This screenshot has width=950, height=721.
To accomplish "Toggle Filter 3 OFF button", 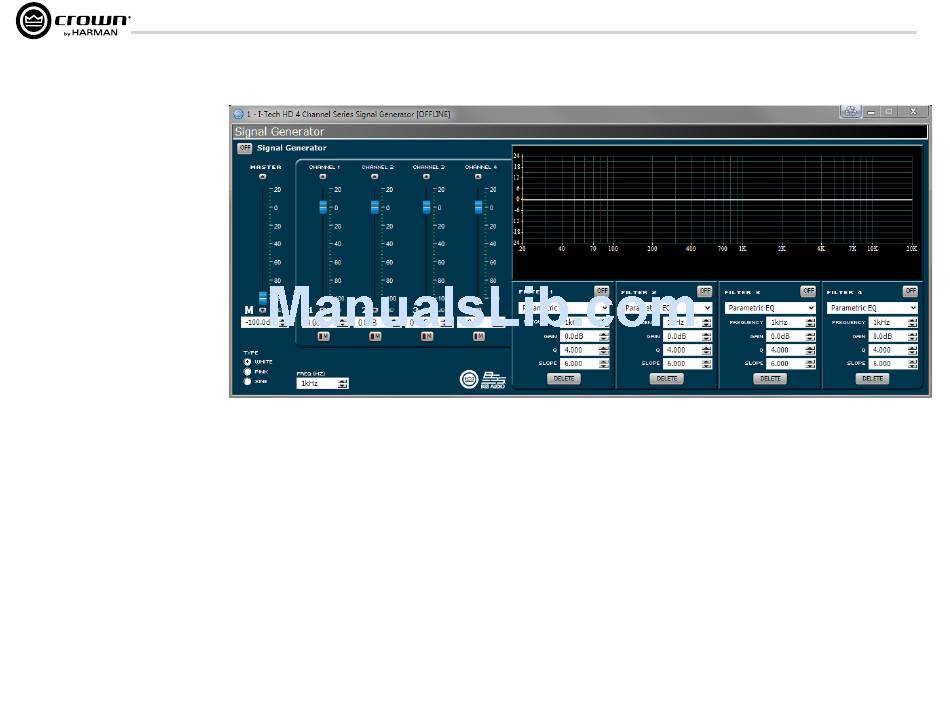I will point(808,291).
